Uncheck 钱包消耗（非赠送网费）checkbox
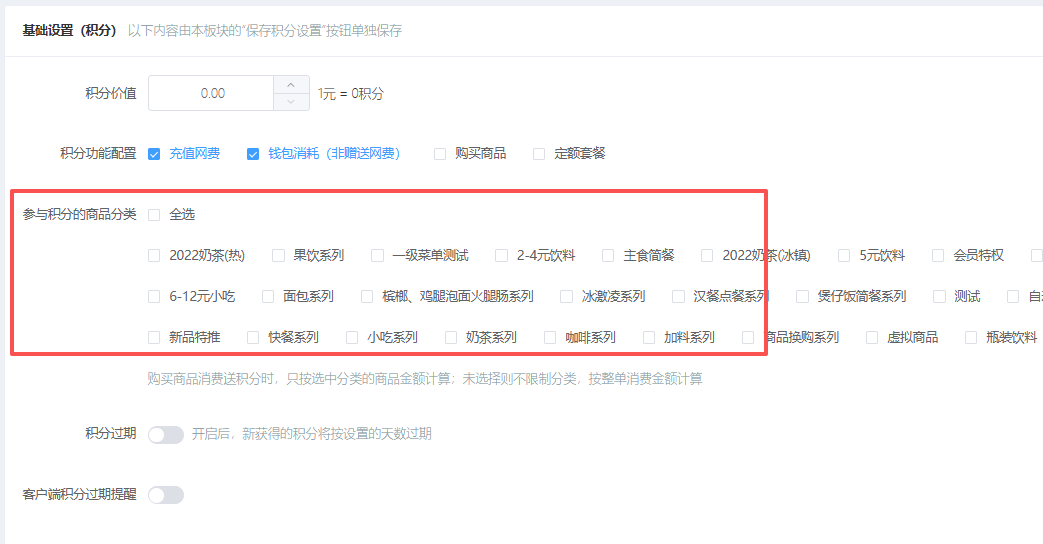Viewport: 1043px width, 544px height. (x=253, y=154)
